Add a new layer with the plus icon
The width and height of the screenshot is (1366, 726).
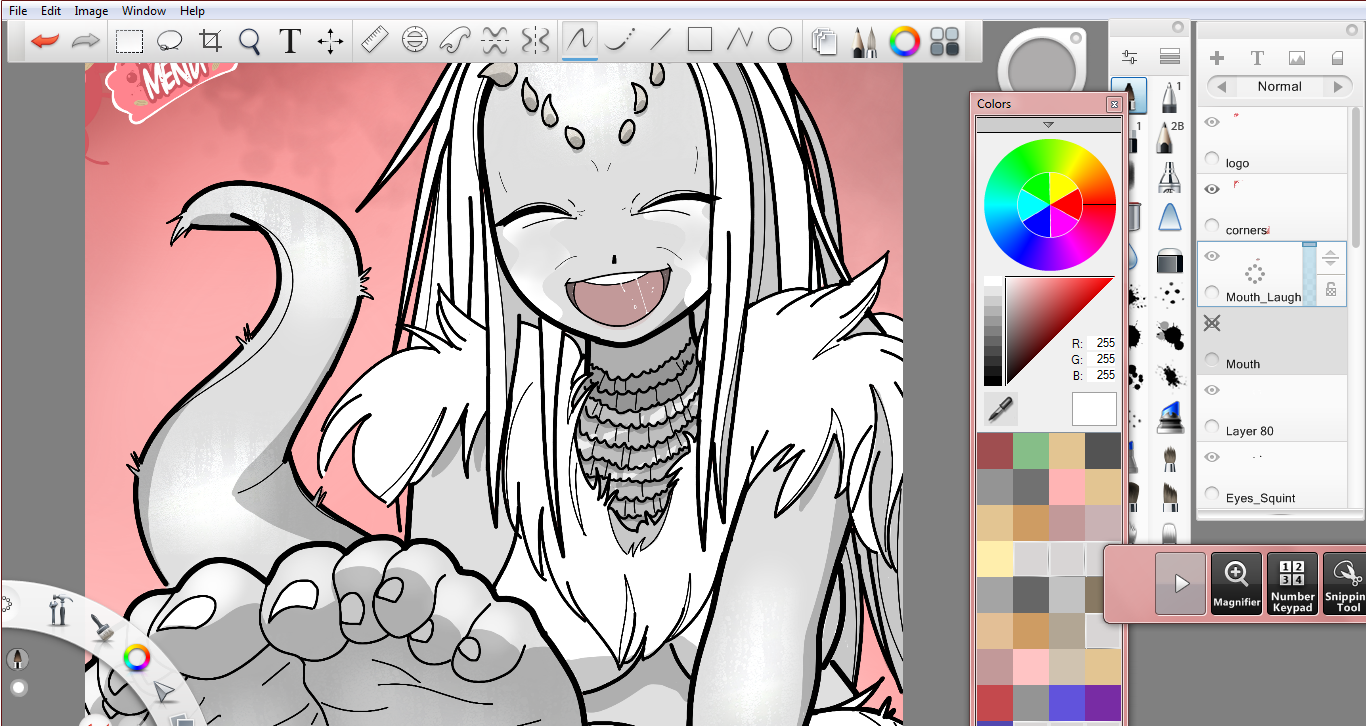[1217, 58]
